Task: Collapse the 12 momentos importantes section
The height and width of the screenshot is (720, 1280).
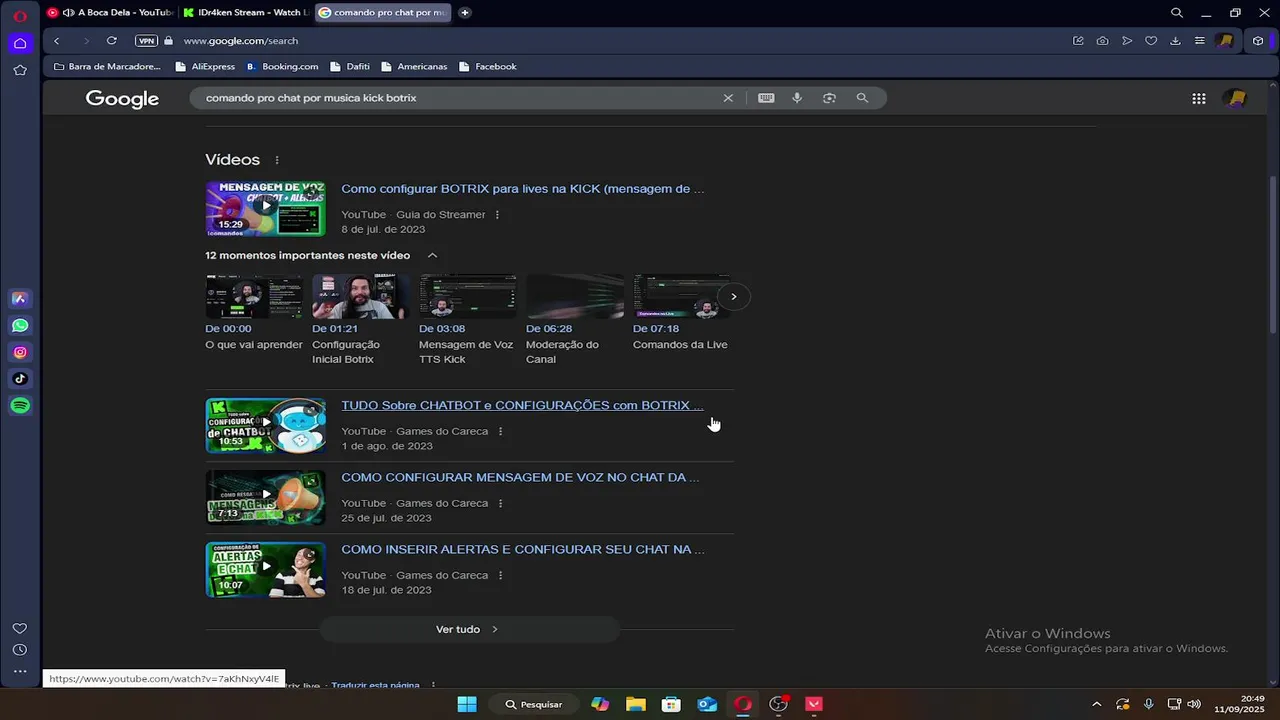Action: tap(432, 256)
